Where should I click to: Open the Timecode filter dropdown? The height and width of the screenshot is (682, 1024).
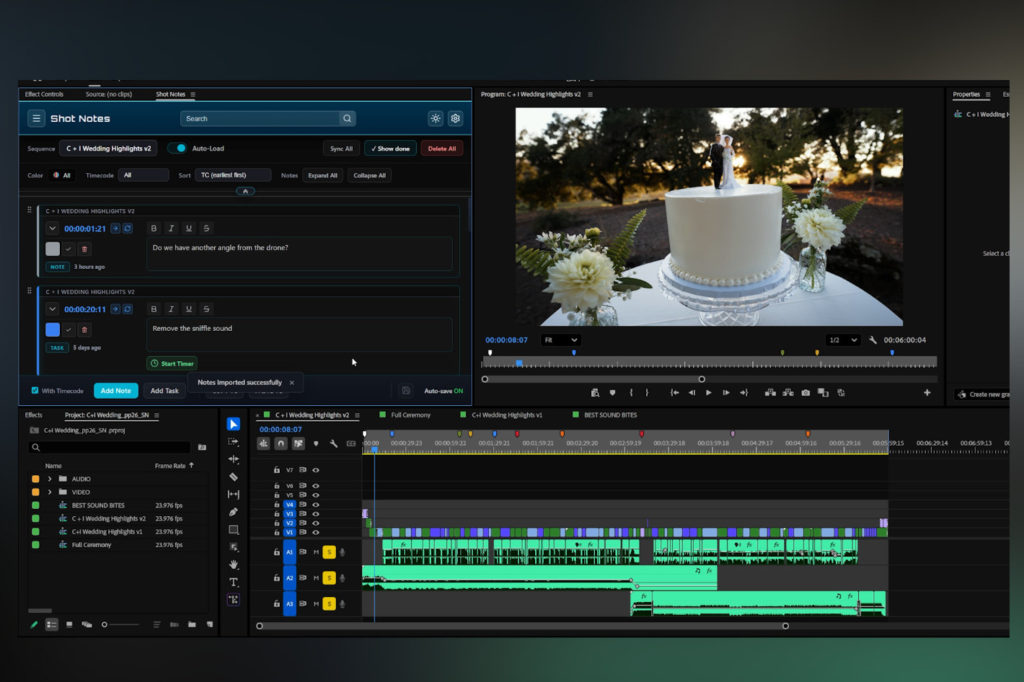(144, 175)
